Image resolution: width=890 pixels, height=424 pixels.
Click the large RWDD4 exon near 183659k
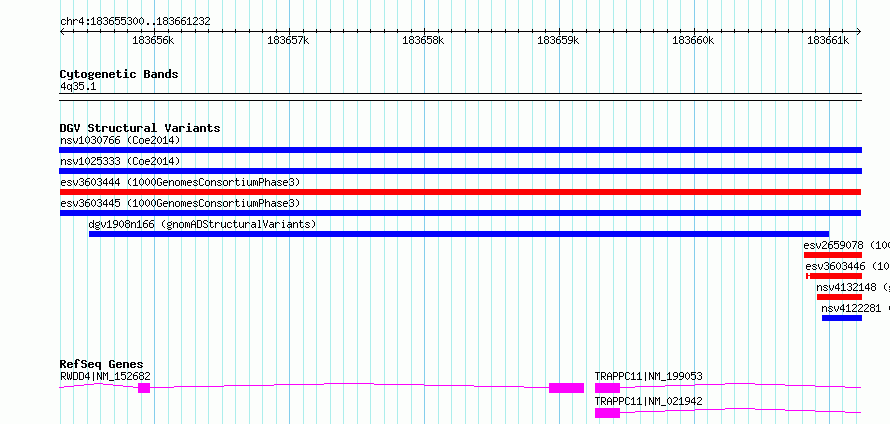(x=566, y=388)
